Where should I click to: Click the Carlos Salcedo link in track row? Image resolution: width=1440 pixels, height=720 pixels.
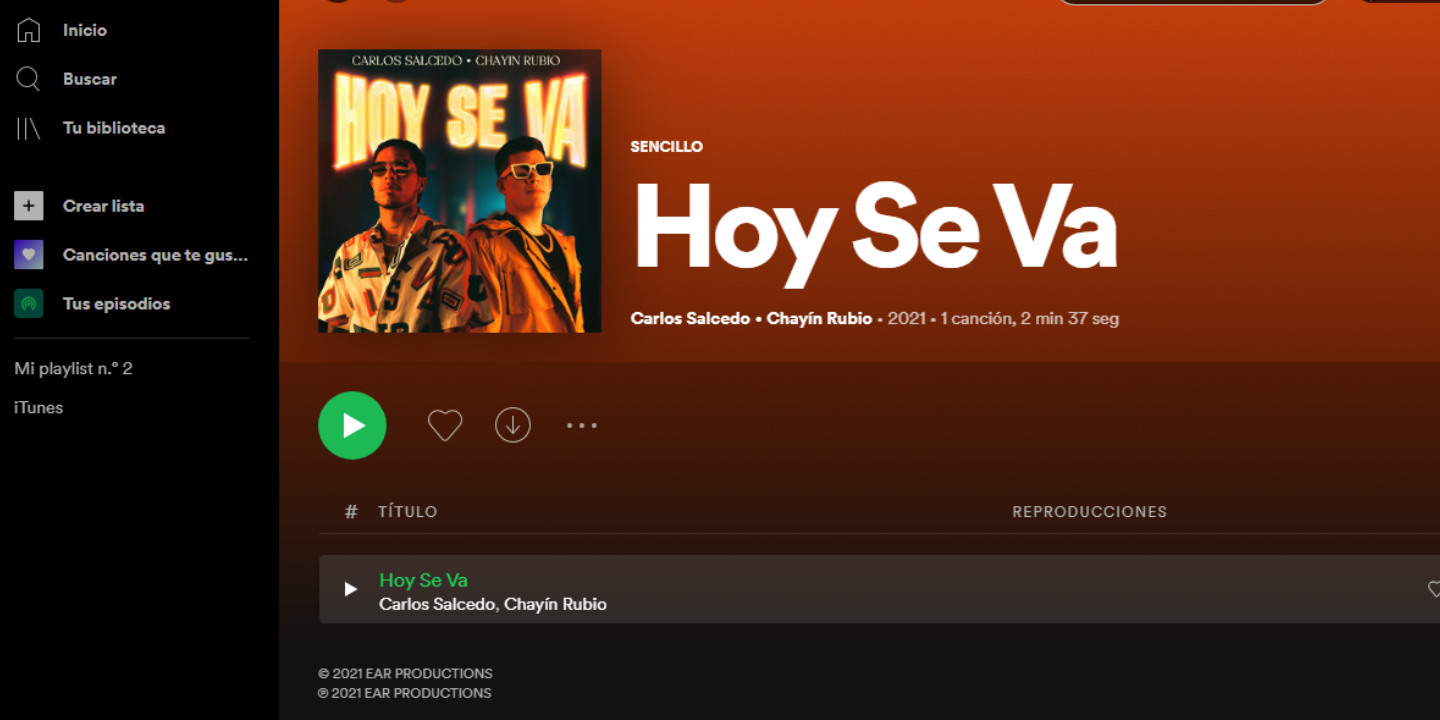[437, 604]
